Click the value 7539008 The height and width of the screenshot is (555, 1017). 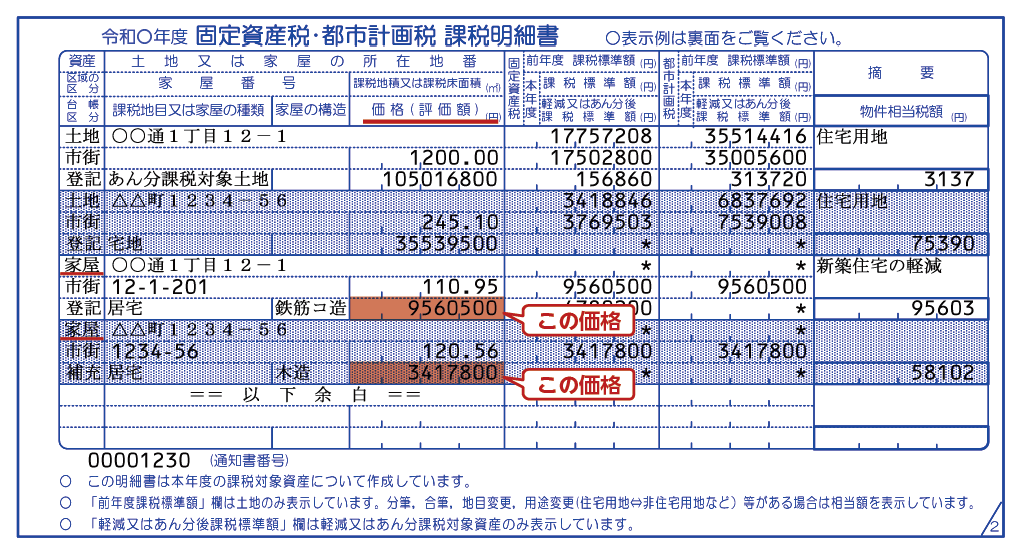click(x=762, y=222)
